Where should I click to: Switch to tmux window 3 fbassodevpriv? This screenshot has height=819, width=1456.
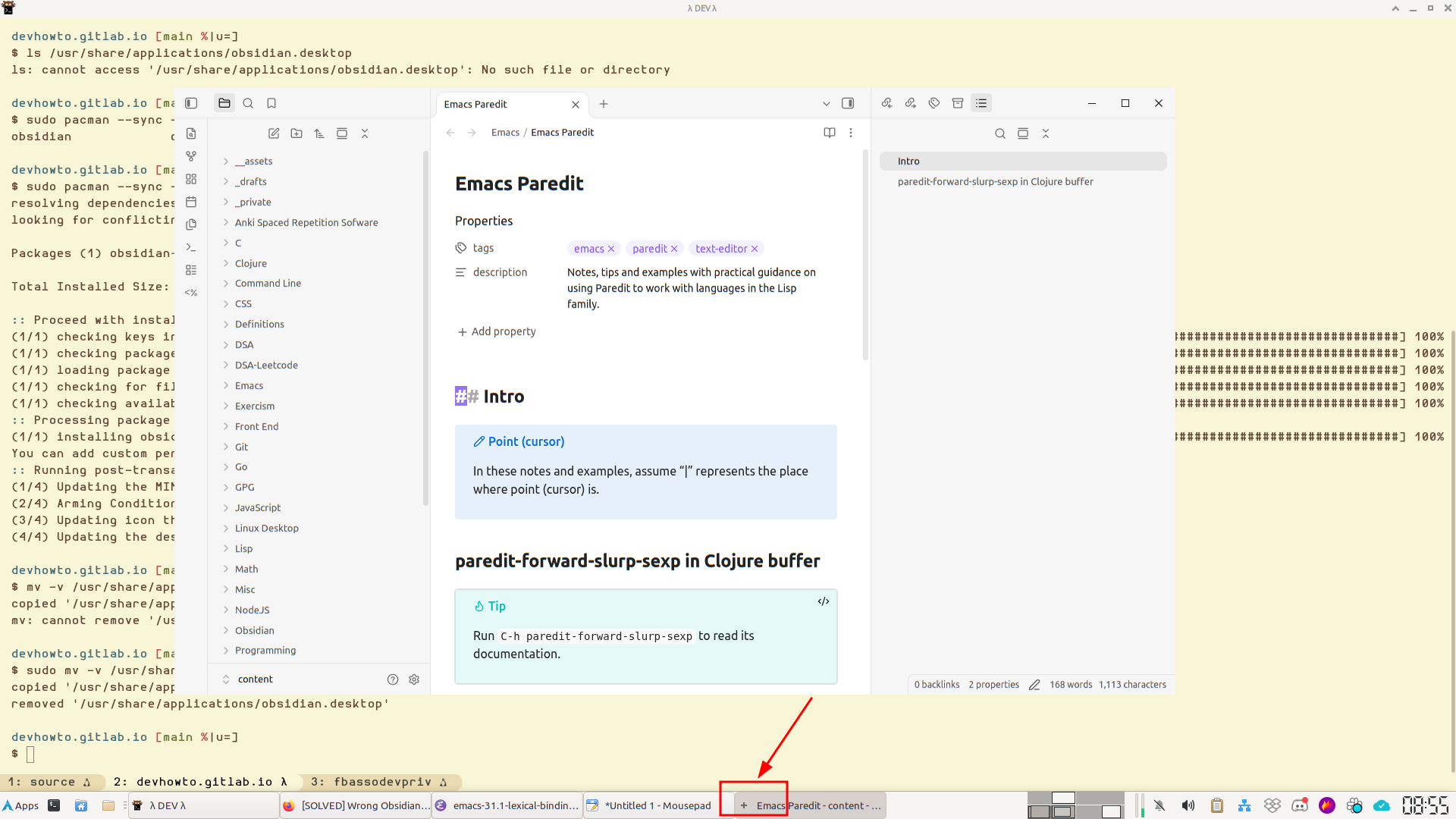click(x=378, y=782)
